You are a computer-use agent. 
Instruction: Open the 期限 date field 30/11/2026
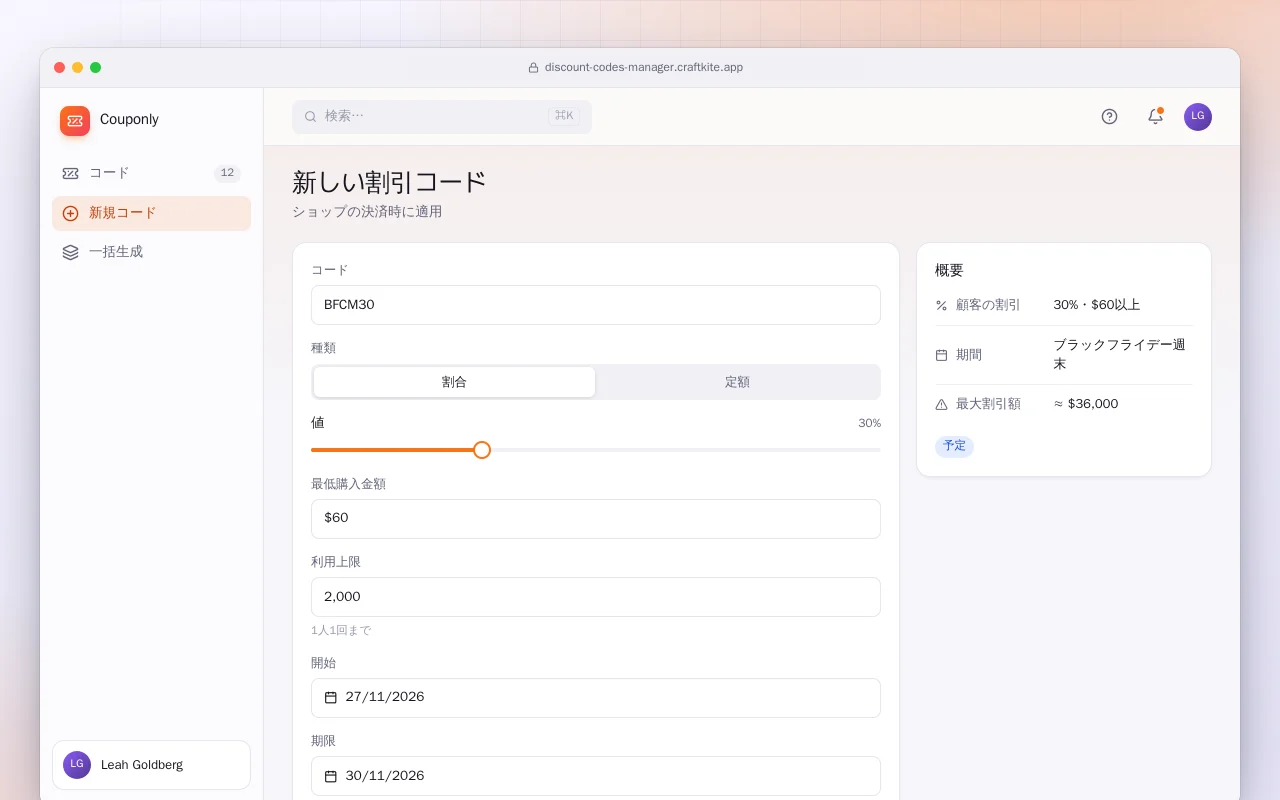pos(596,776)
